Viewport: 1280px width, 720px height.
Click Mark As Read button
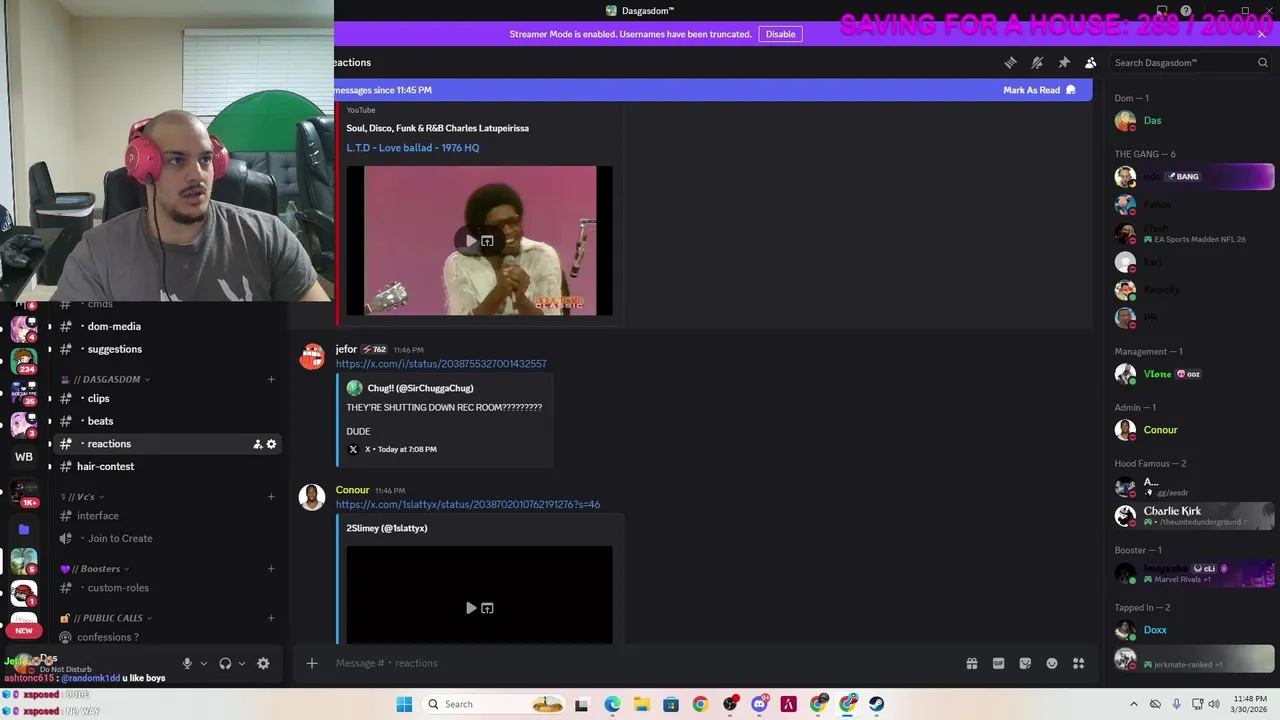(1039, 90)
